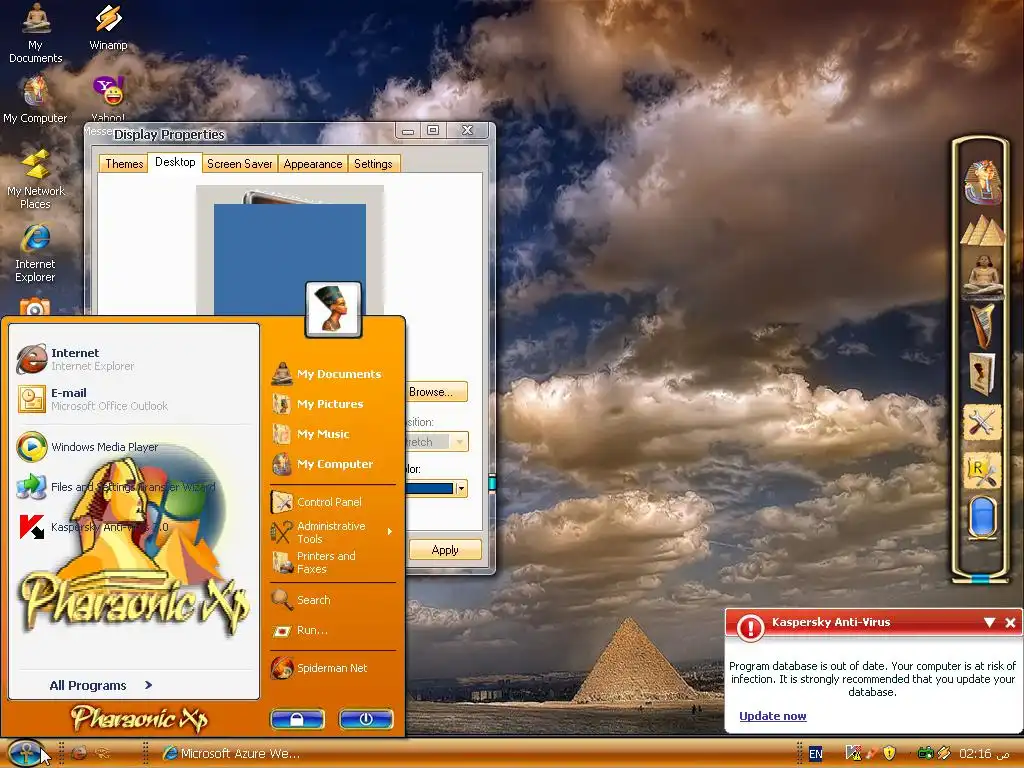
Task: Open the Kaspersky notification dropdown arrow
Action: point(989,622)
